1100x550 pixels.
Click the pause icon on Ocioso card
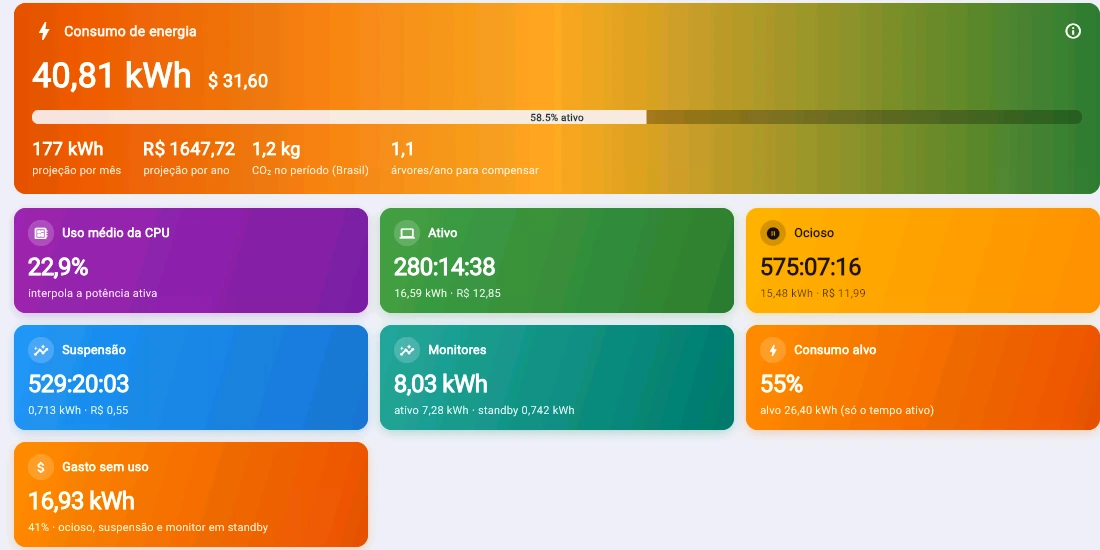click(x=773, y=233)
